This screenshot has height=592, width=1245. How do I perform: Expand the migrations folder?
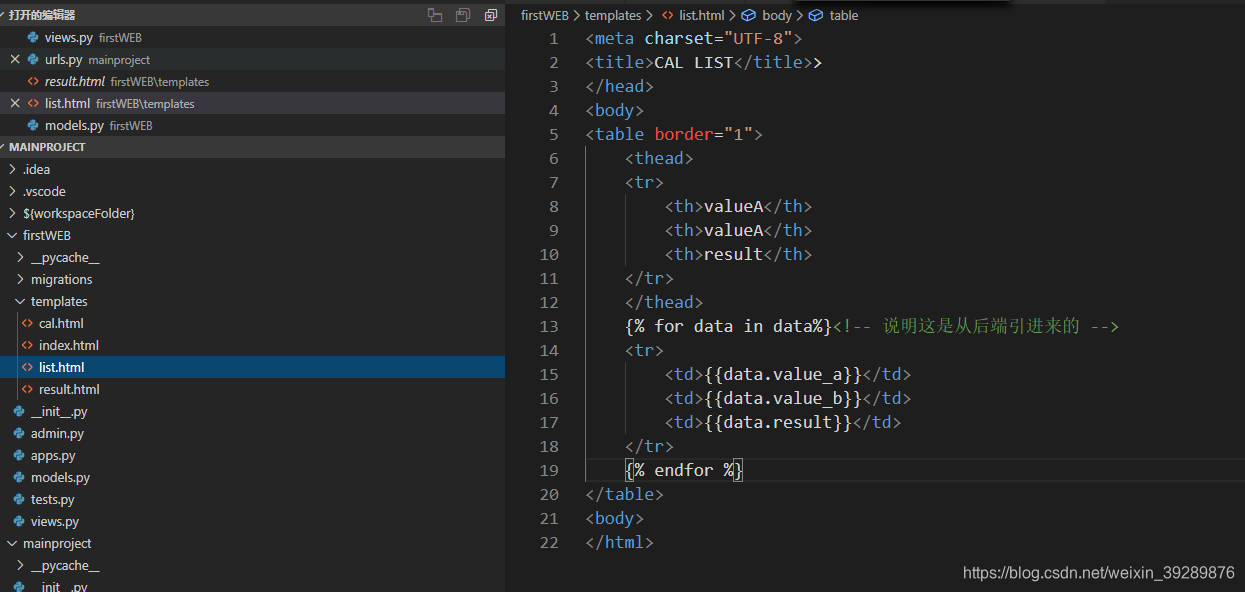[x=20, y=279]
